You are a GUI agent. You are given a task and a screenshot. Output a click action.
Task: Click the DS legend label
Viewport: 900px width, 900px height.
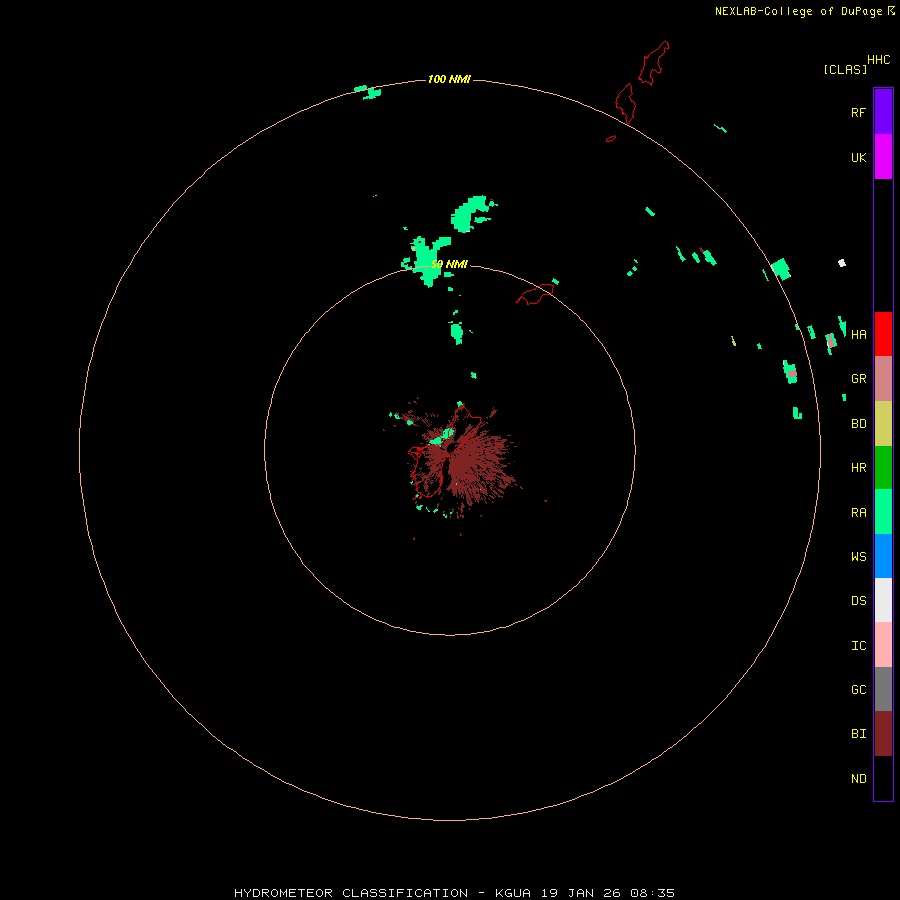click(x=859, y=600)
